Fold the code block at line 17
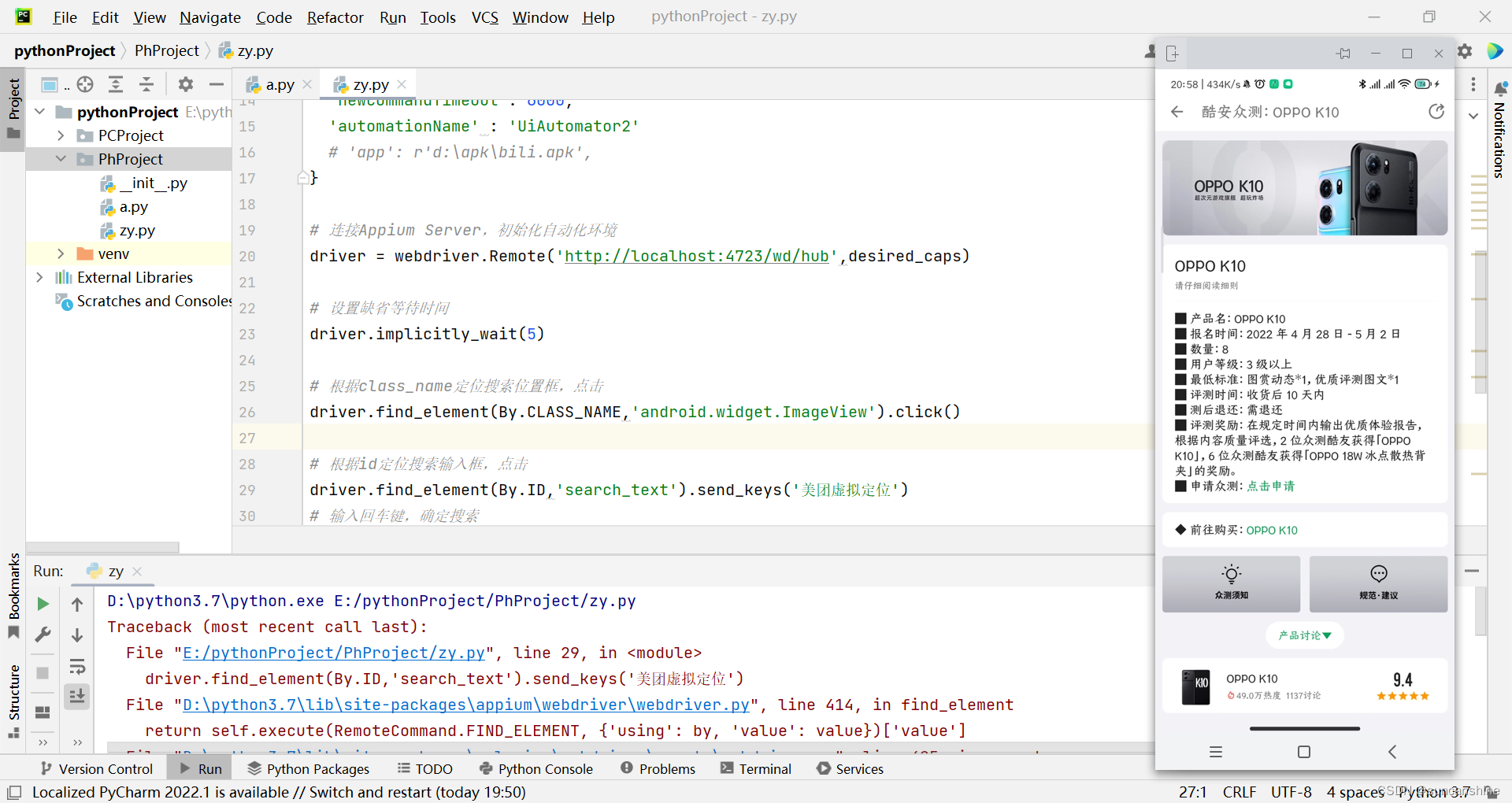Viewport: 1512px width, 803px height. tap(303, 178)
